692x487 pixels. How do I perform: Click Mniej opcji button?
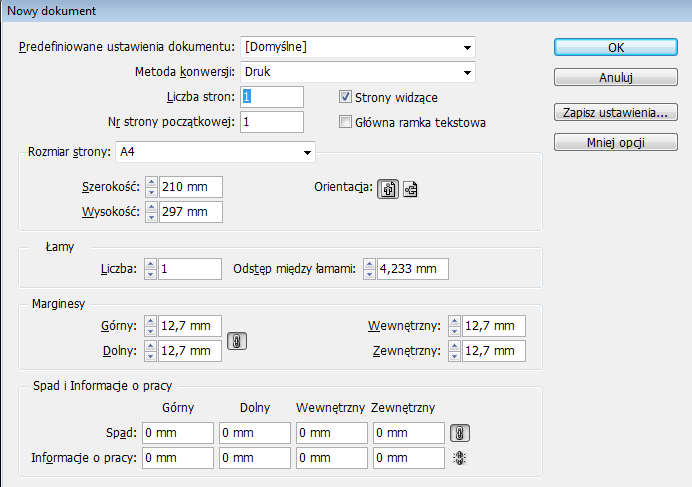616,142
